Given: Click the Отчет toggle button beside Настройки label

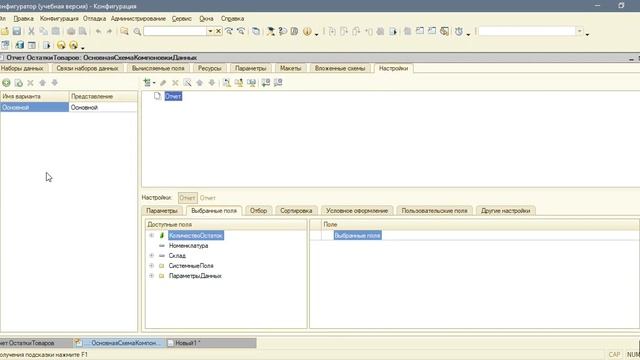Looking at the screenshot, I should click(x=188, y=198).
